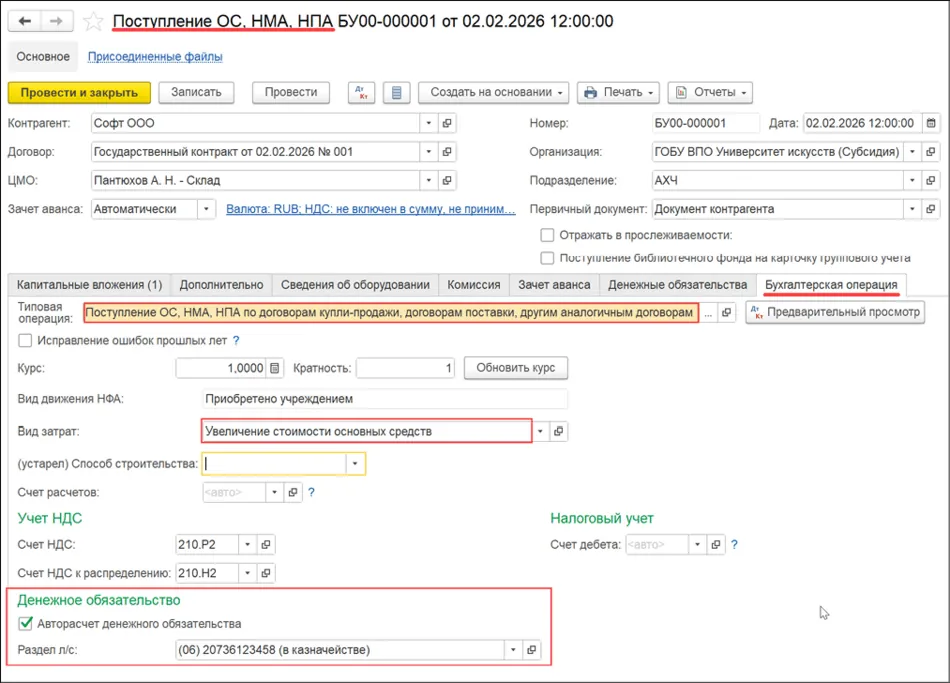
Task: Open Раздел л/с record icon
Action: pyautogui.click(x=531, y=650)
